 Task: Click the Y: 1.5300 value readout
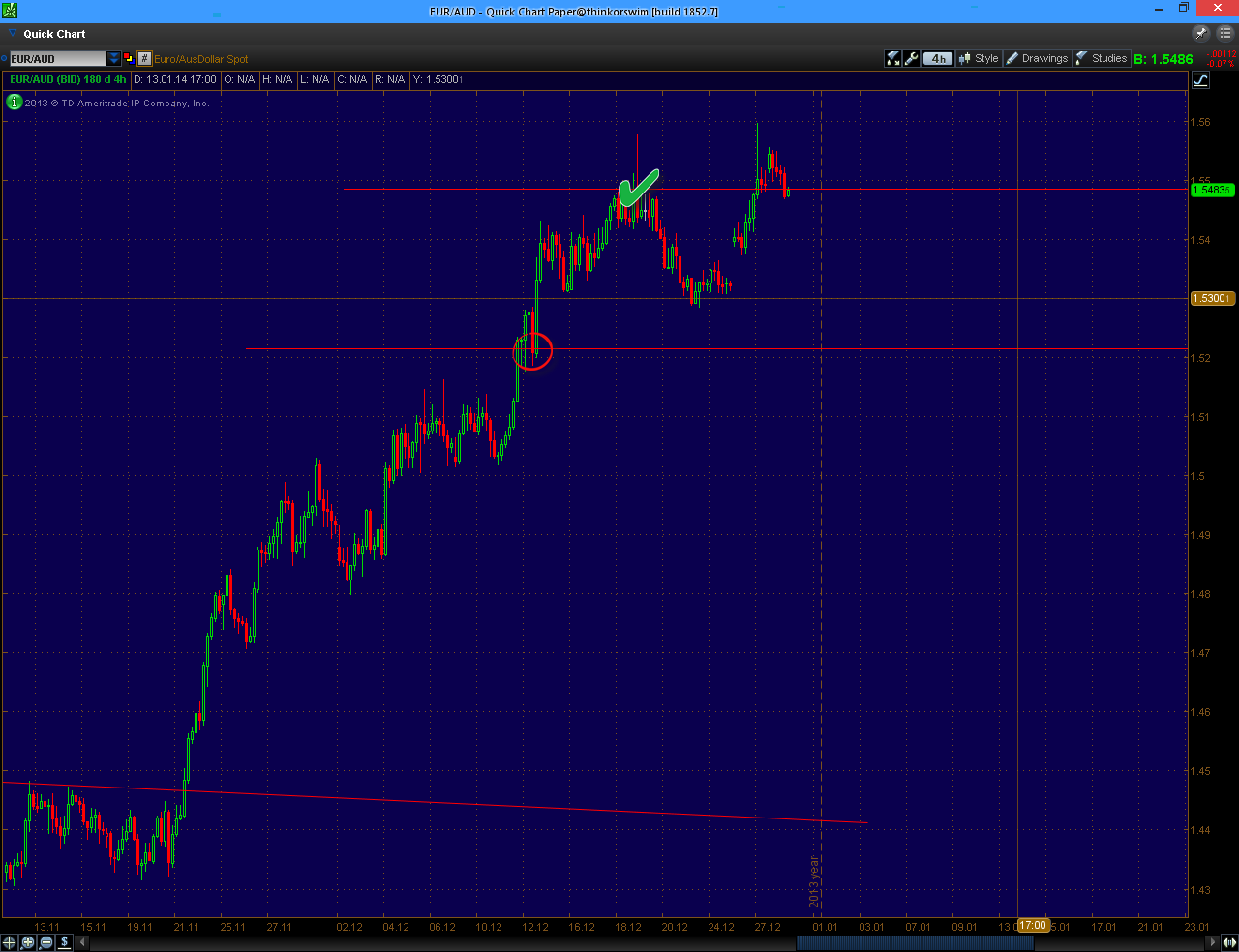438,79
